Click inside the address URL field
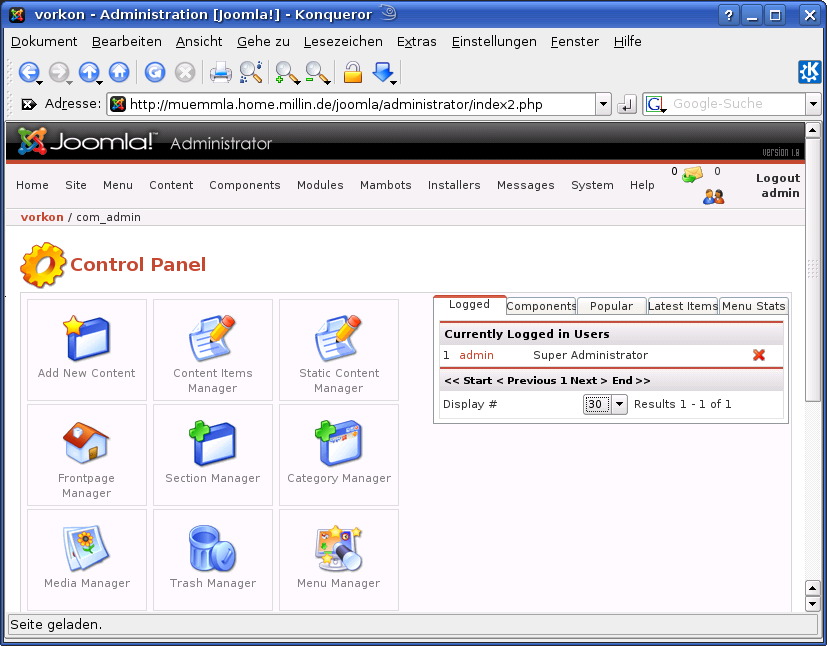This screenshot has height=646, width=827. pos(352,104)
